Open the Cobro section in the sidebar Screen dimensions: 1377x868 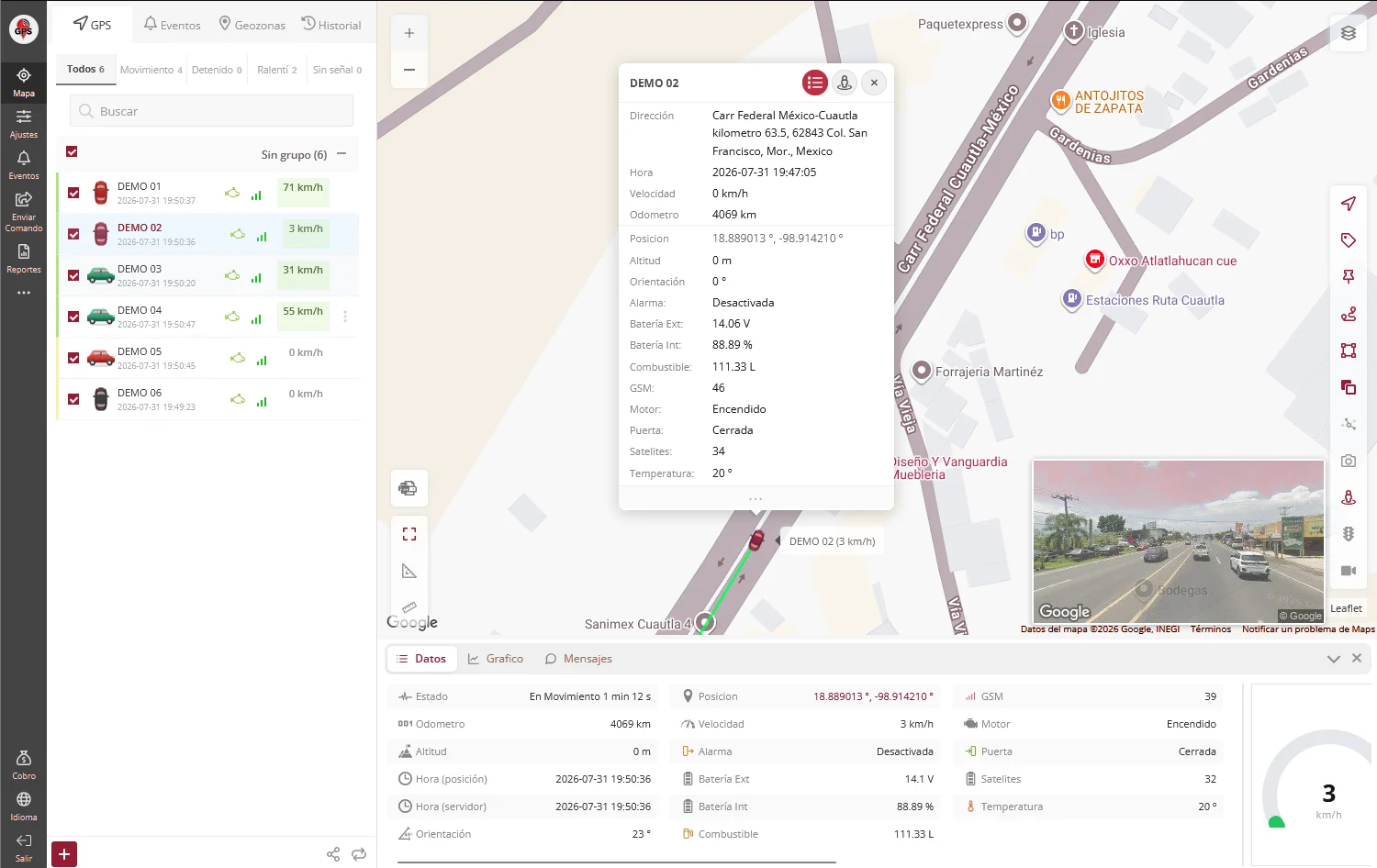click(24, 765)
